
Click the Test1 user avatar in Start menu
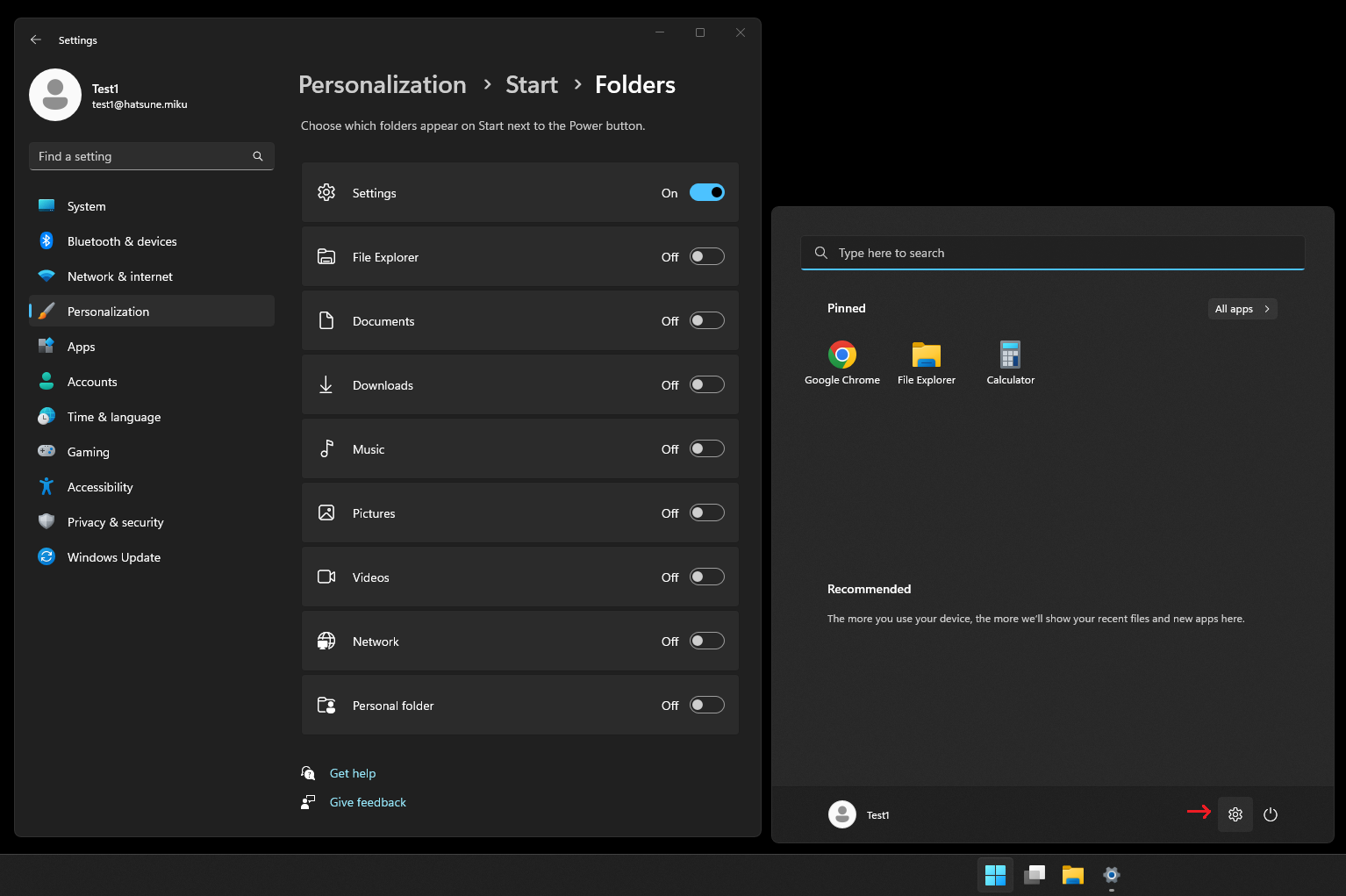tap(842, 814)
